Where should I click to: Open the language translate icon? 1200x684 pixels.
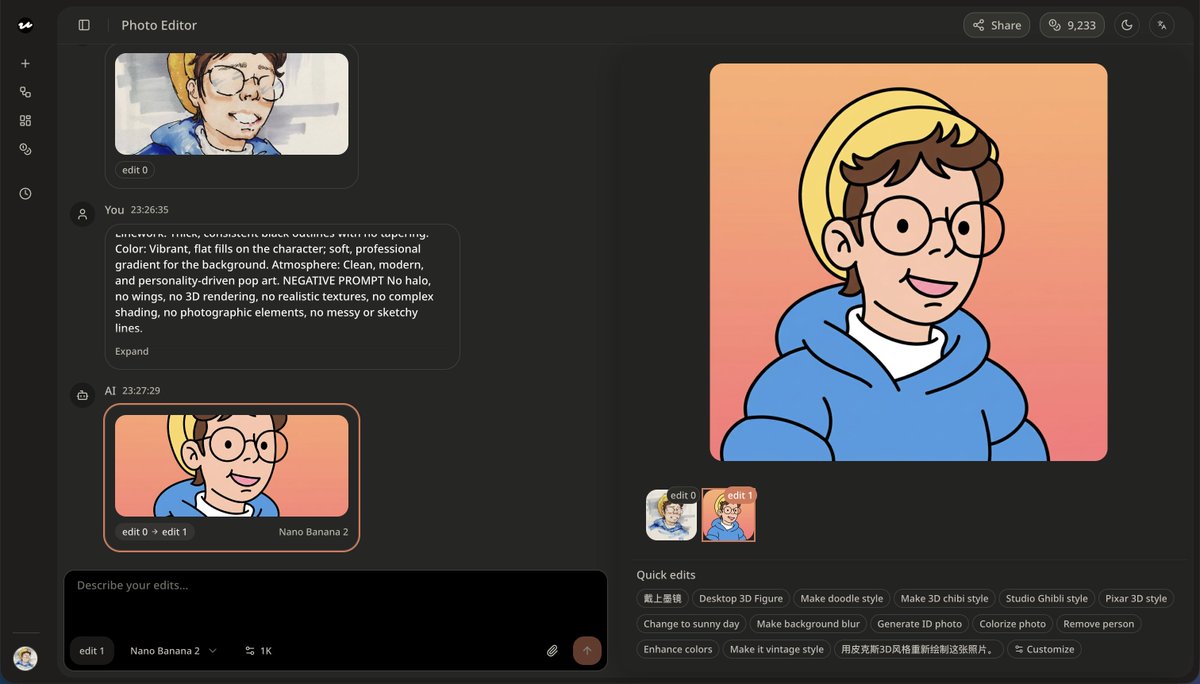pyautogui.click(x=1161, y=25)
